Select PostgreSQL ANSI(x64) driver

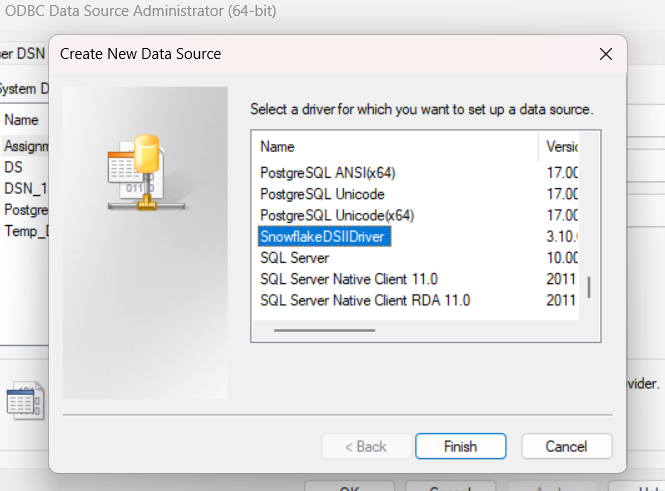point(327,173)
